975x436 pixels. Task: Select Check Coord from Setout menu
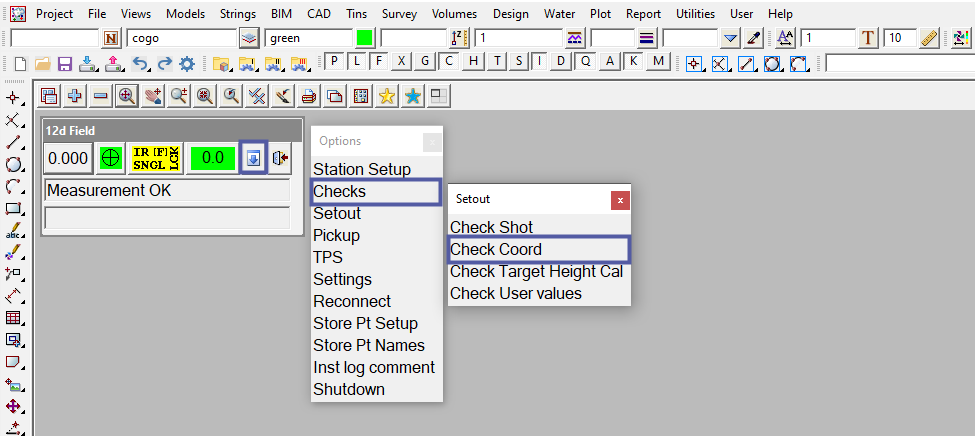(x=496, y=249)
